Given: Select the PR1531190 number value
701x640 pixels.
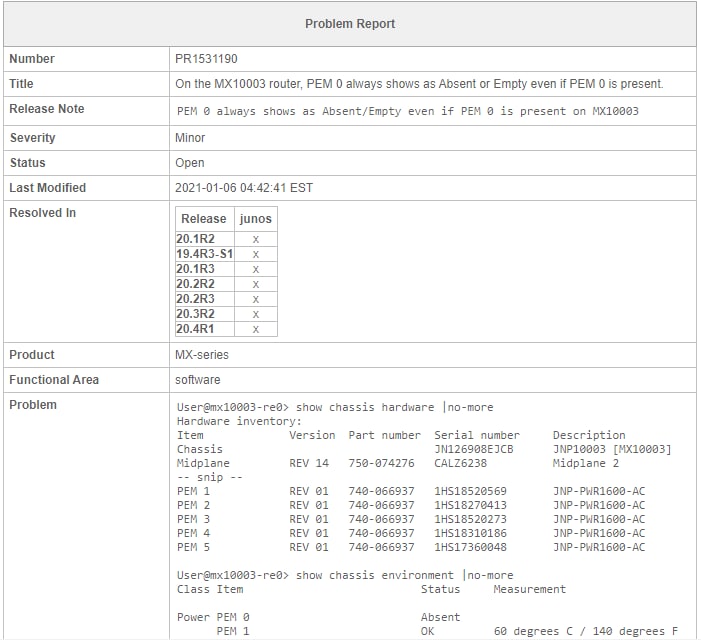Looking at the screenshot, I should [x=206, y=59].
